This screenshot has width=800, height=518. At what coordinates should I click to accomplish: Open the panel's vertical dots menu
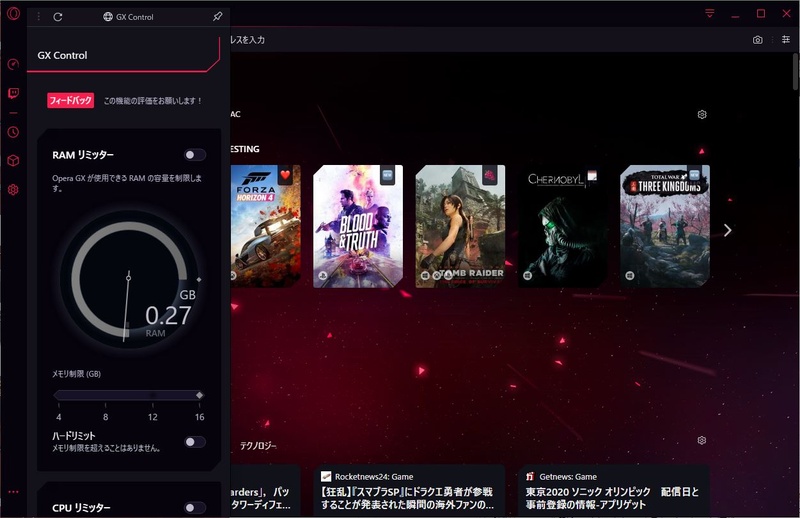[x=38, y=17]
